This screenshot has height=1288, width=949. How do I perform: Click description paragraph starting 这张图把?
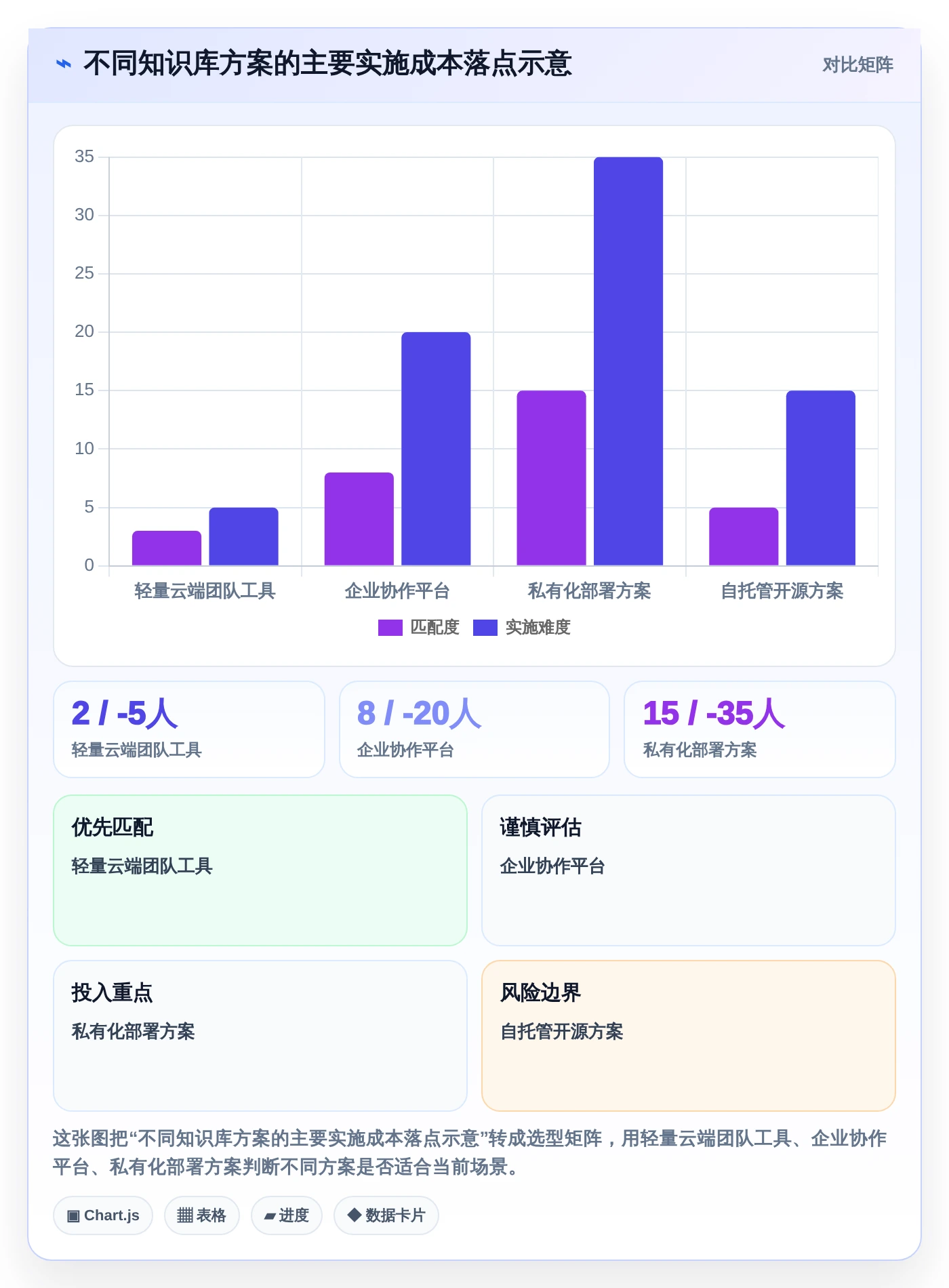[470, 1152]
